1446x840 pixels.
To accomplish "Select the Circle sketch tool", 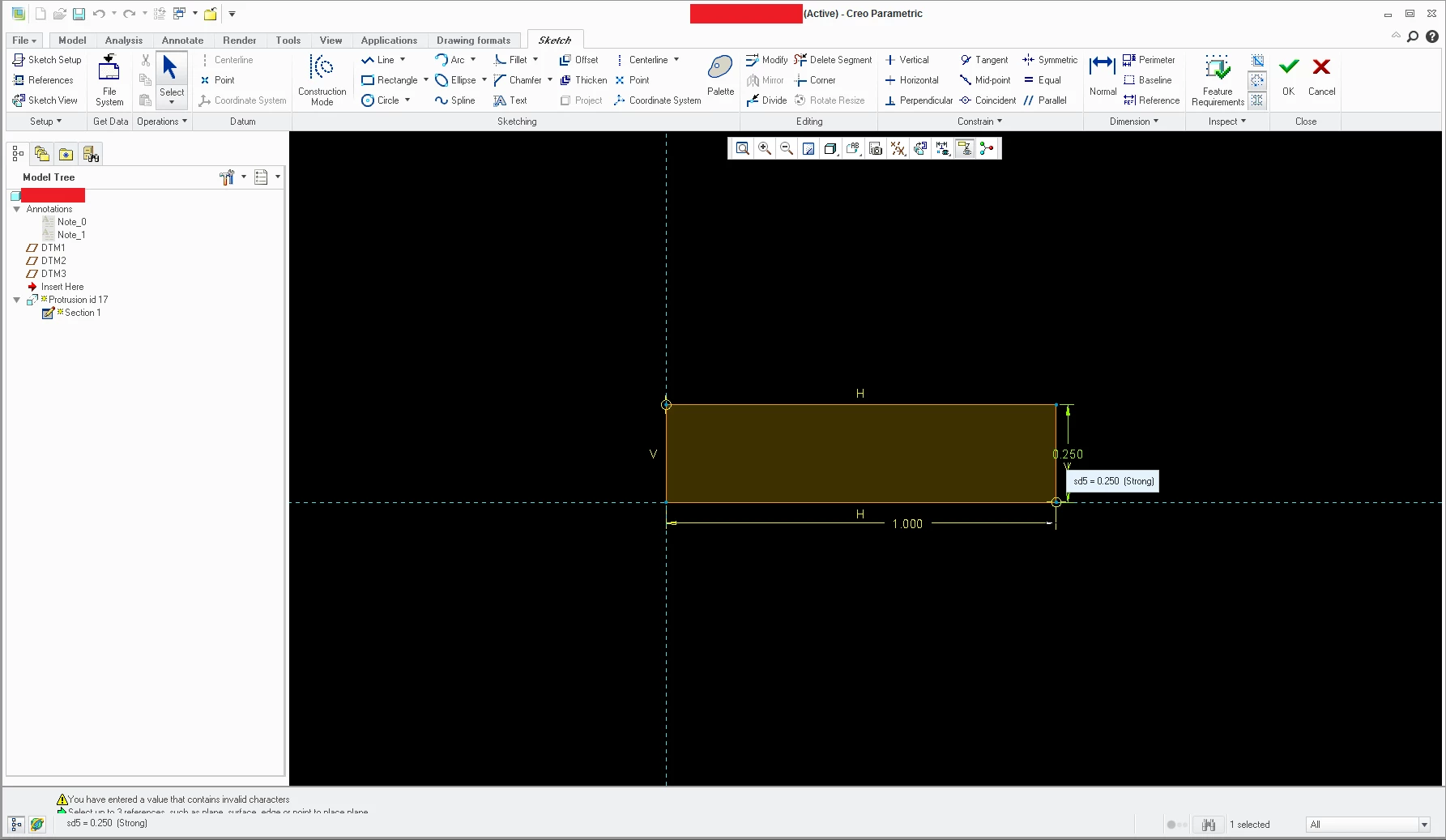I will point(381,100).
